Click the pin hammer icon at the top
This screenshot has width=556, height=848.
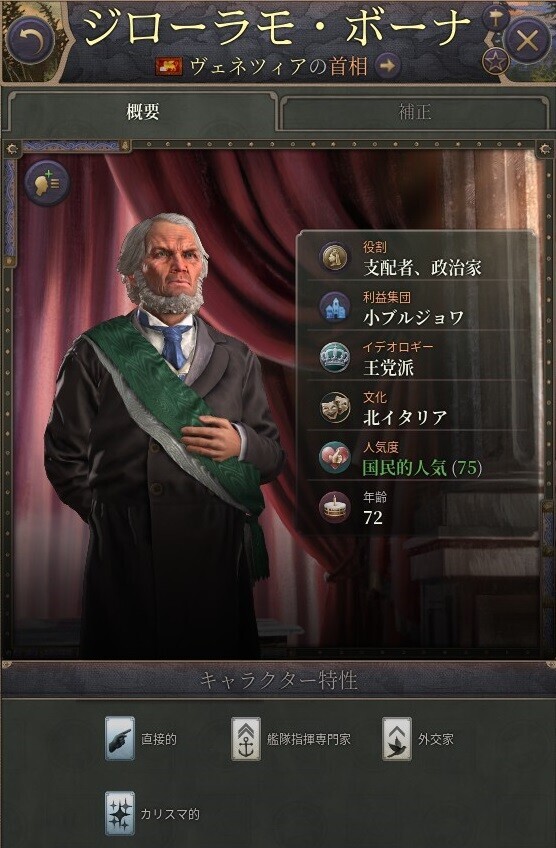pos(495,19)
